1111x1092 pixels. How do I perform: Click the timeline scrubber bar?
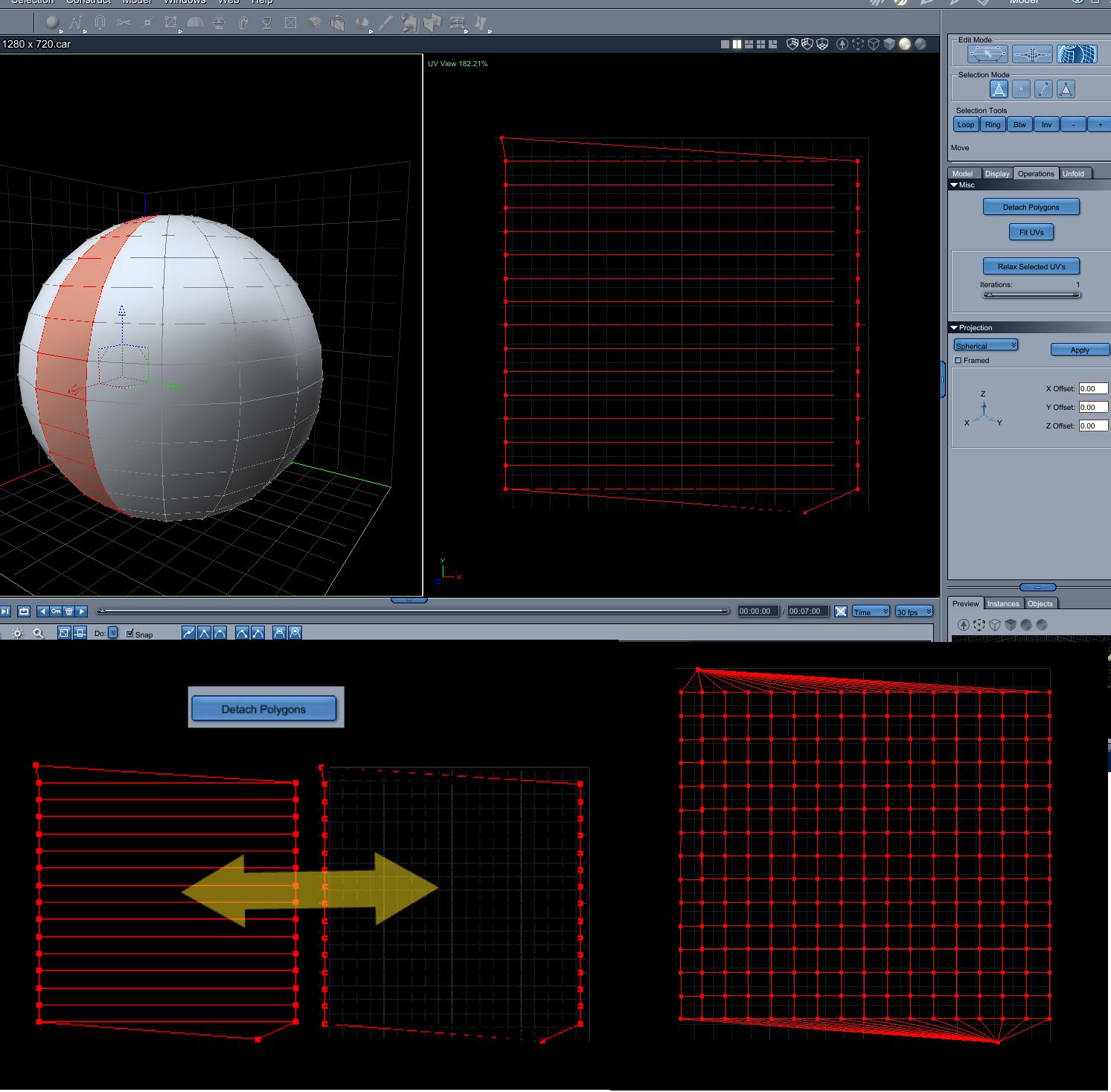click(x=413, y=611)
